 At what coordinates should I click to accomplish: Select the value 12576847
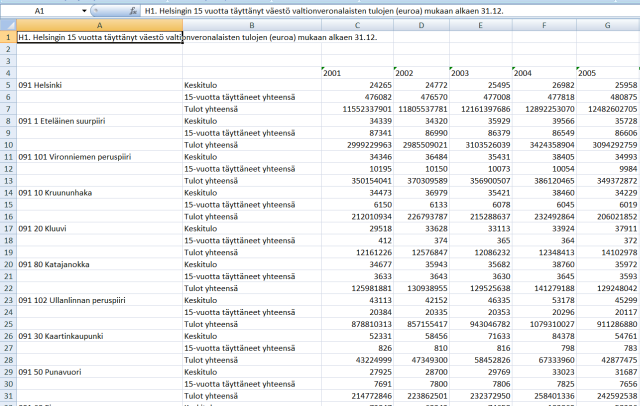pyautogui.click(x=421, y=253)
